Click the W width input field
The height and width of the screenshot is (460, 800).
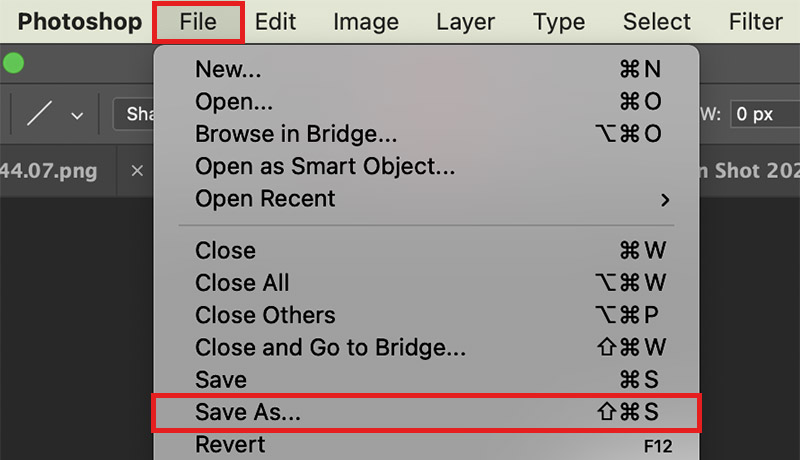pyautogui.click(x=765, y=114)
